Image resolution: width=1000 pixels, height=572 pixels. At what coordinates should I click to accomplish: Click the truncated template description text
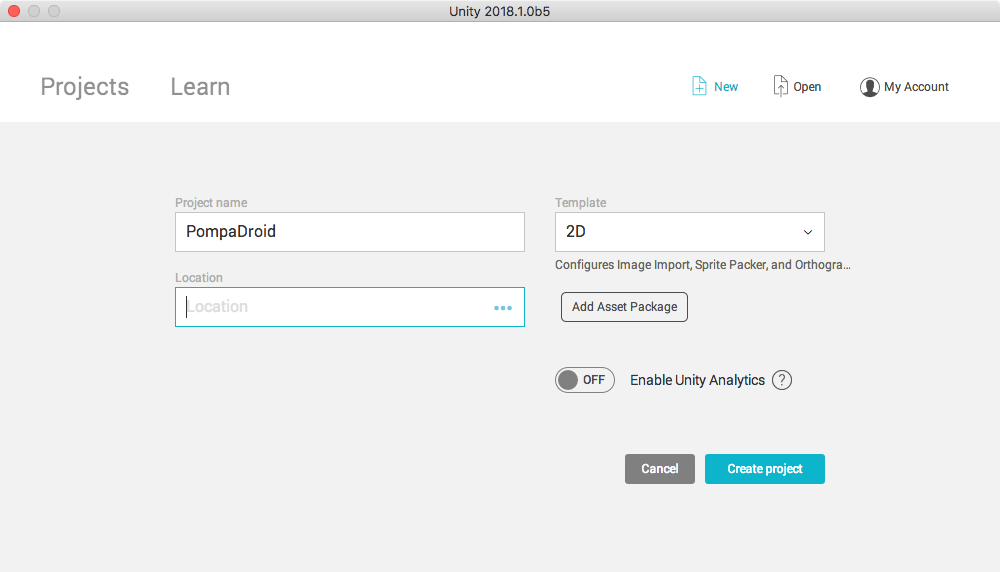click(x=703, y=265)
